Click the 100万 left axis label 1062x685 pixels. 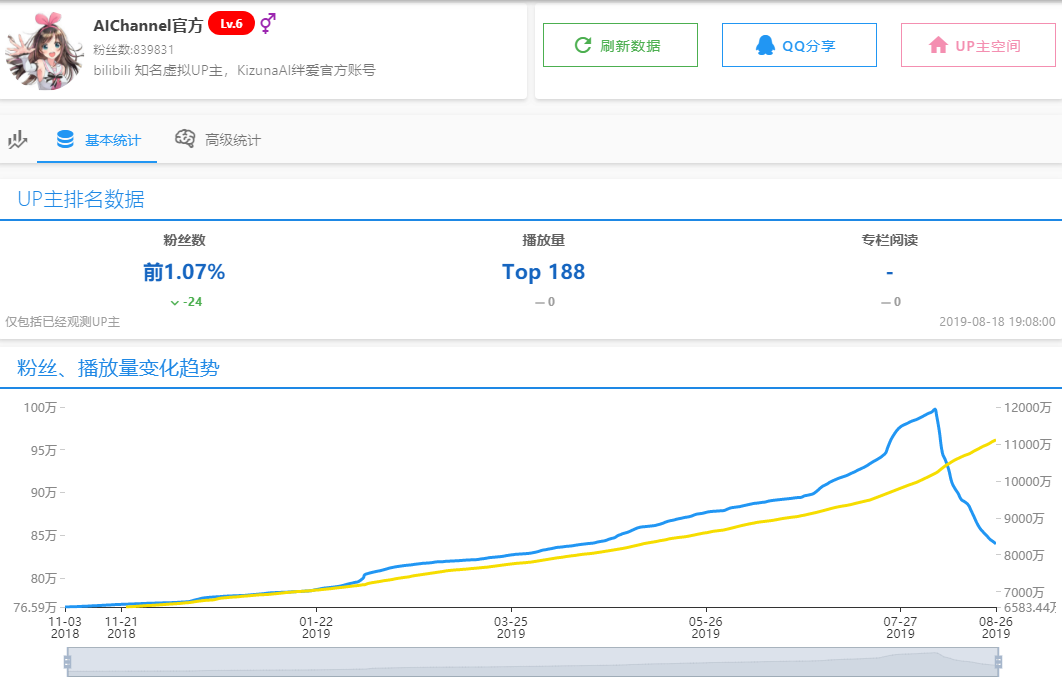[40, 408]
